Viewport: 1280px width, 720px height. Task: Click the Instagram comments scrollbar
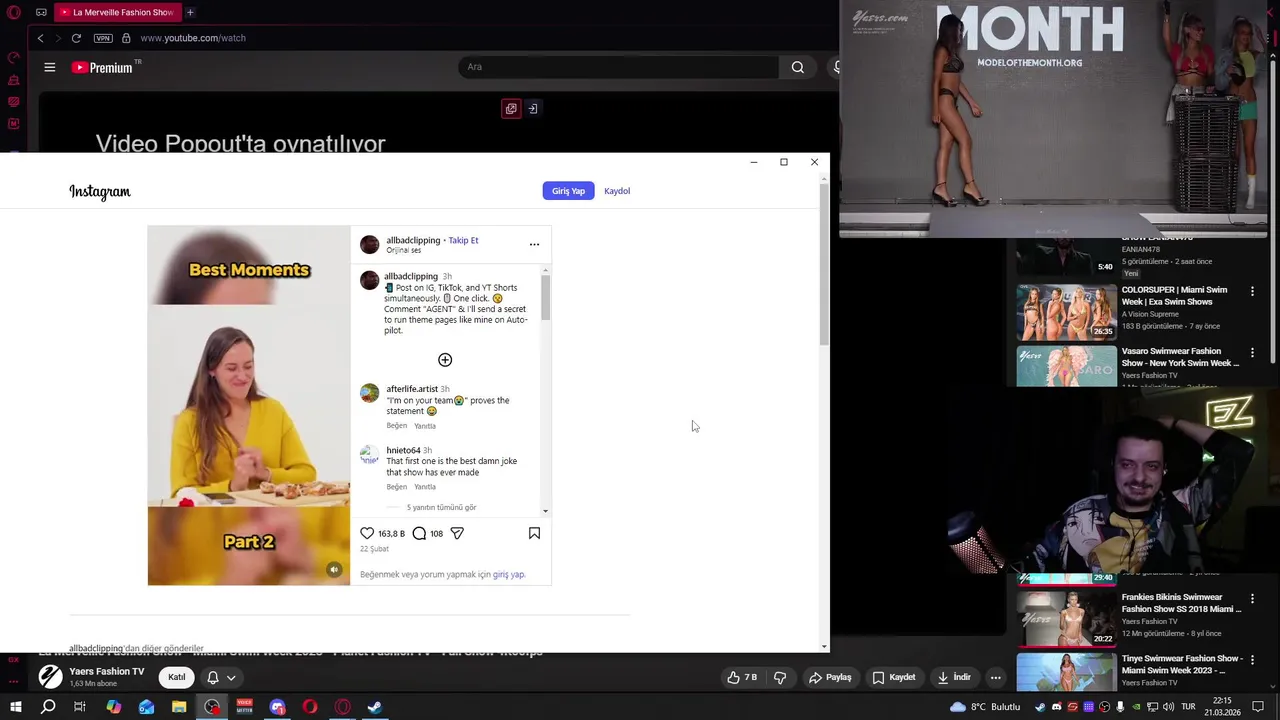pos(545,297)
